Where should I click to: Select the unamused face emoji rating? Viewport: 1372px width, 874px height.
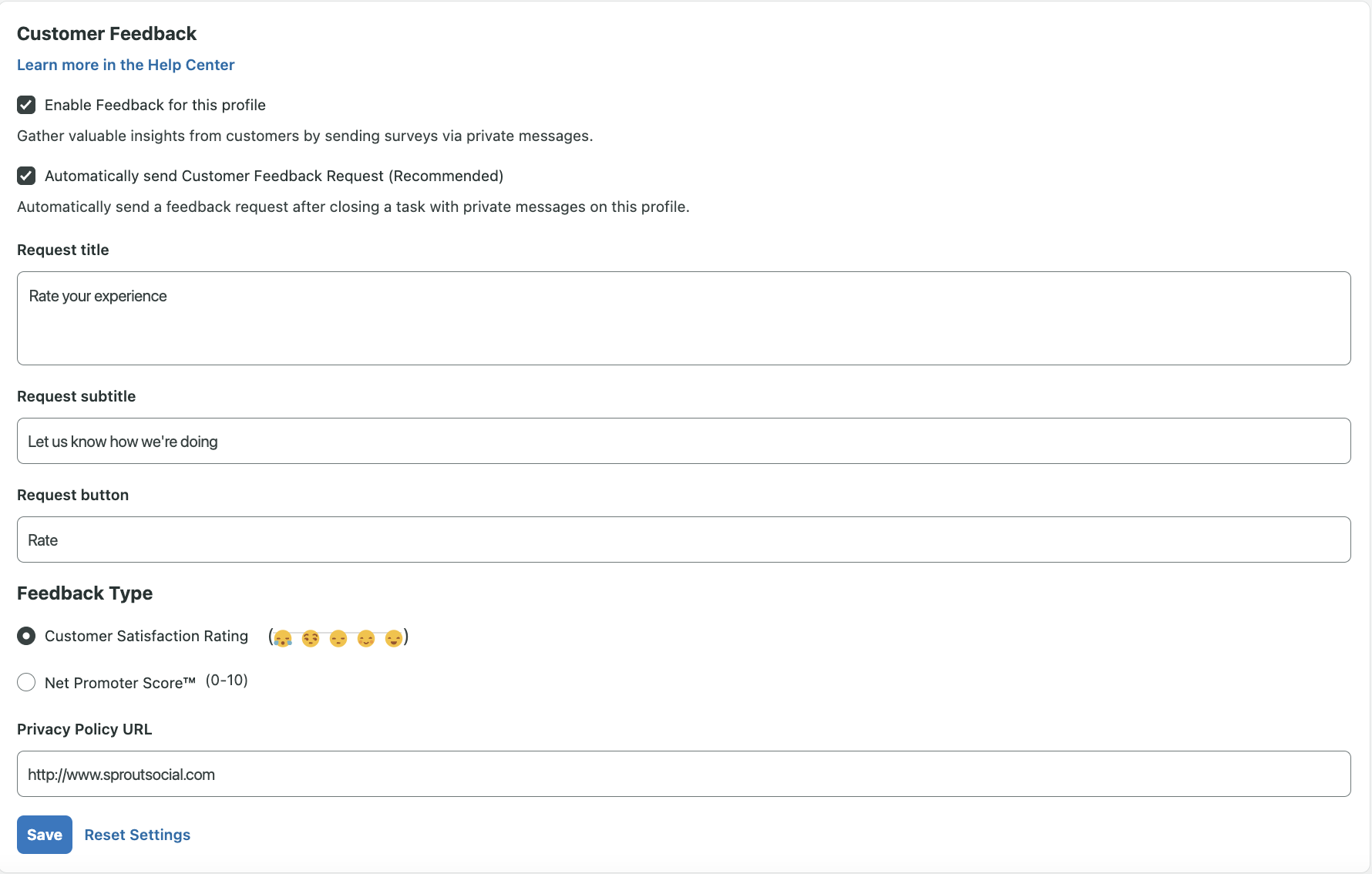click(311, 639)
